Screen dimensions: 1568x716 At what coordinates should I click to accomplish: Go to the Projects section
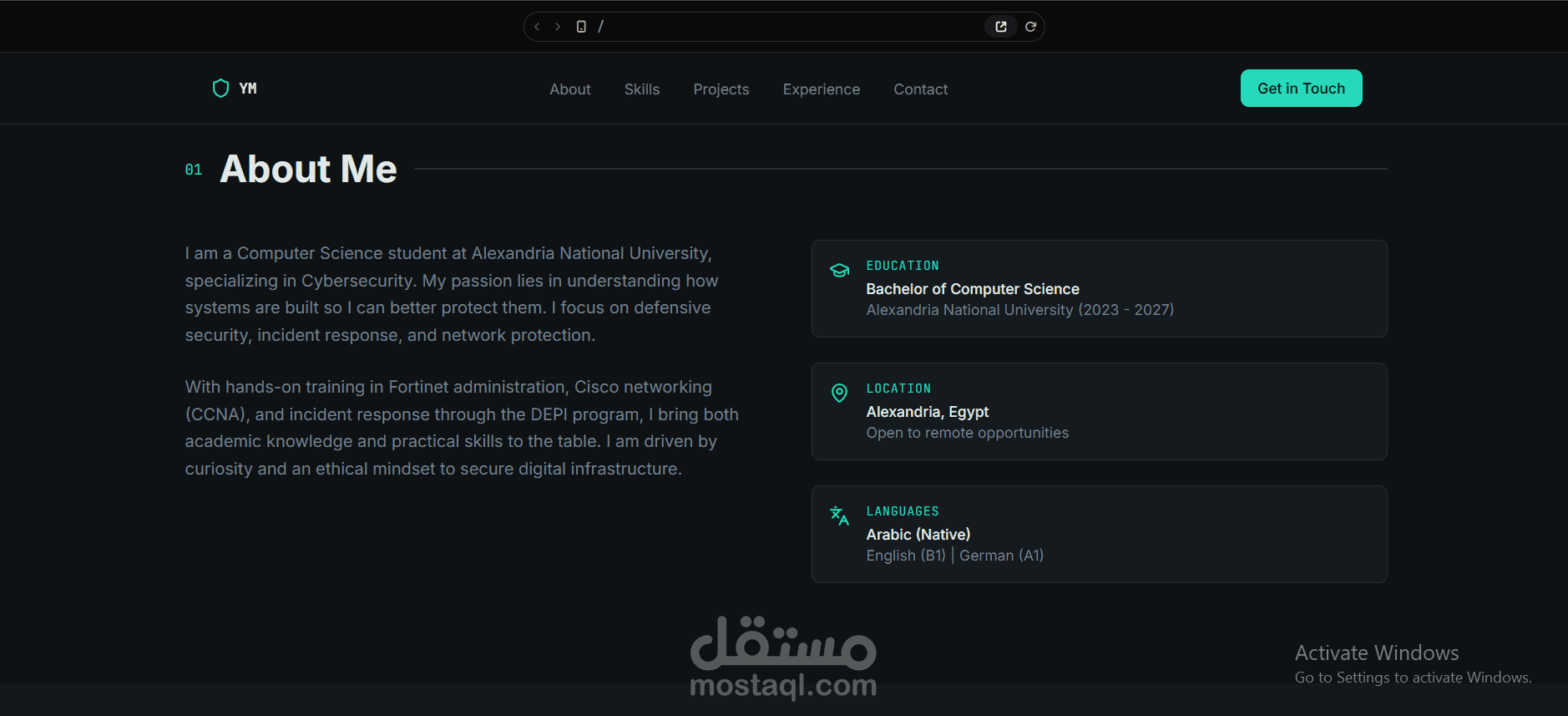(x=721, y=89)
